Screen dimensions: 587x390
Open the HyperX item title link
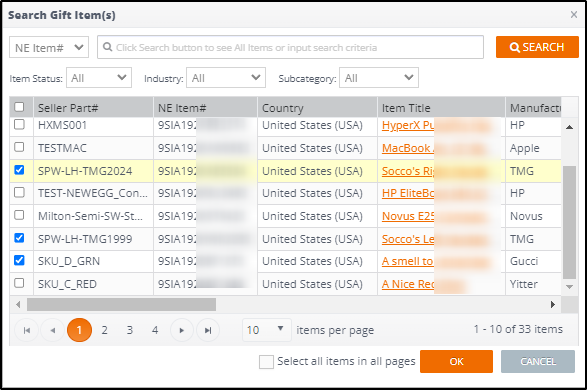tap(408, 125)
